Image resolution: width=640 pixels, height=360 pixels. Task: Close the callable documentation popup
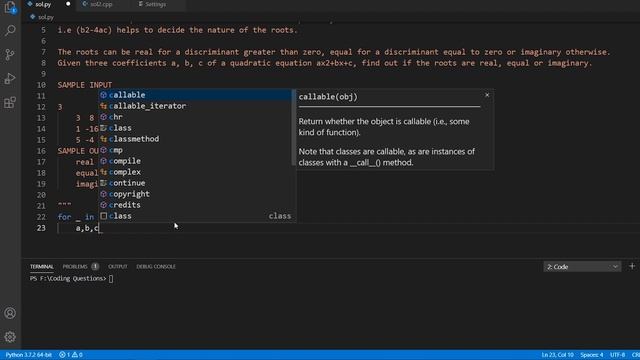pyautogui.click(x=487, y=95)
